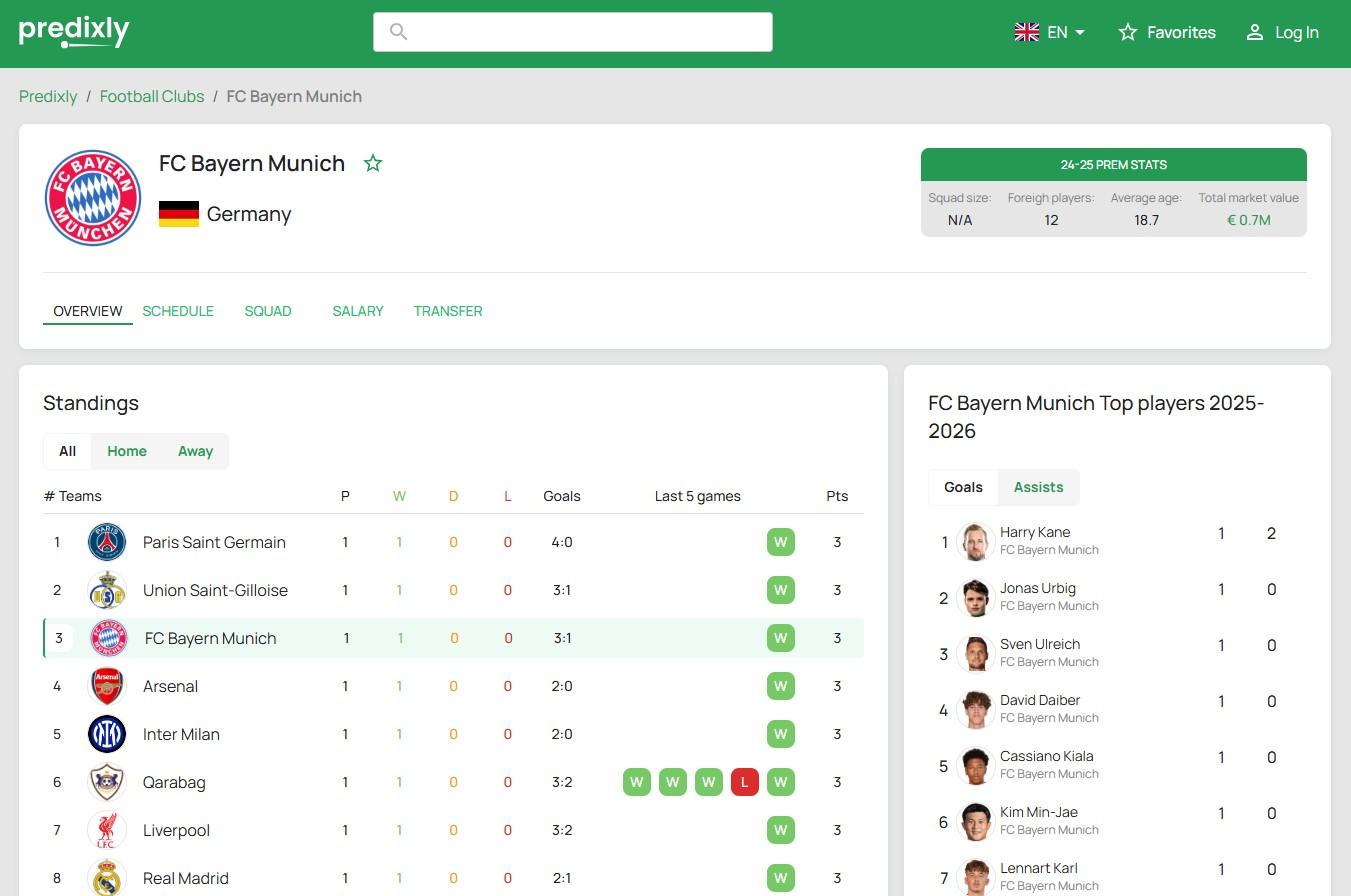This screenshot has height=896, width=1351.
Task: Click the Predixly logo in header
Action: 74,32
